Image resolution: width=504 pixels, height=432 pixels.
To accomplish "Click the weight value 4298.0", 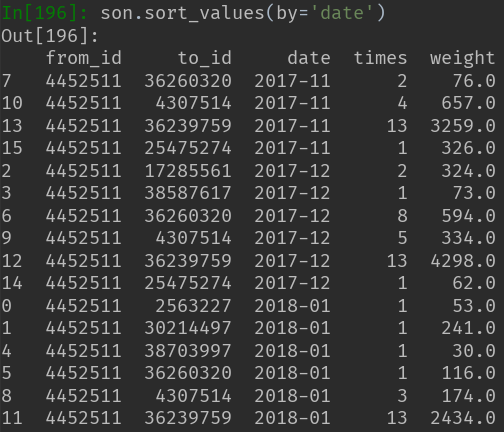I will coord(463,261).
